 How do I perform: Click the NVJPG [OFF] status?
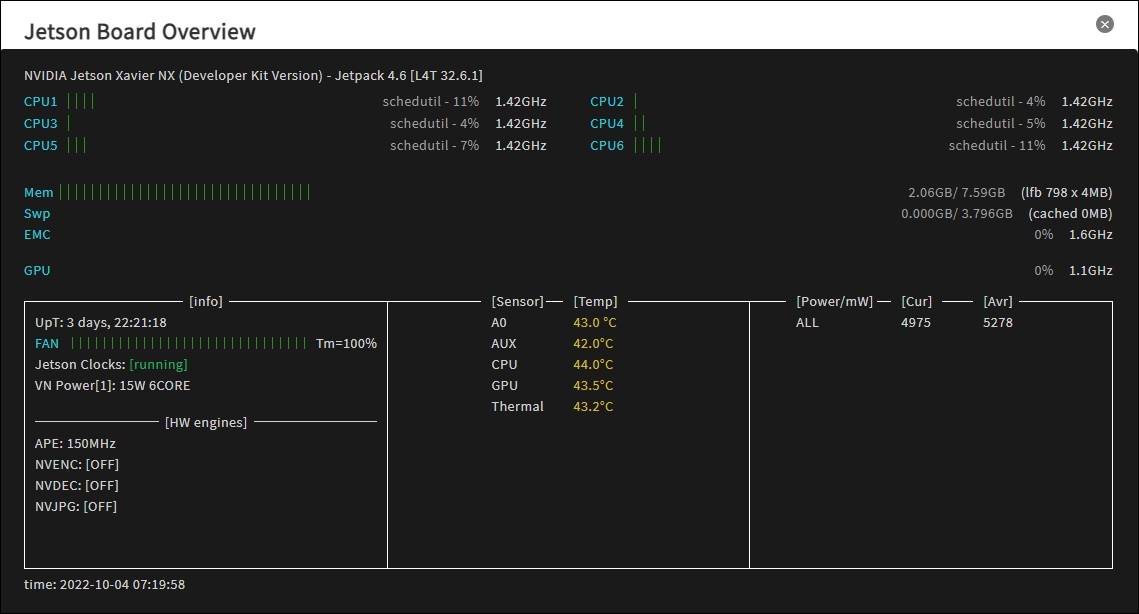(100, 506)
